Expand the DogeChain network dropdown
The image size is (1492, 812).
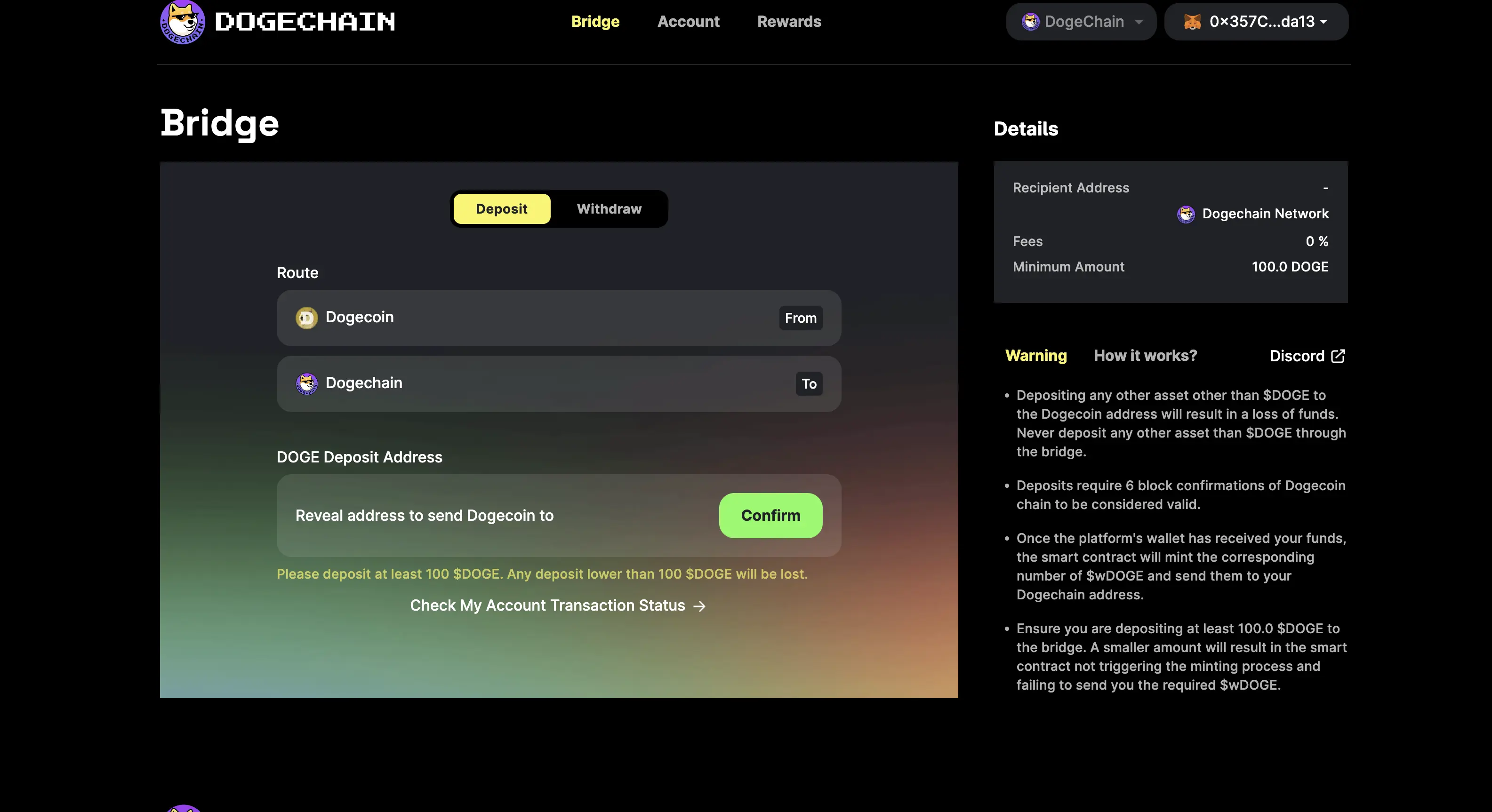tap(1081, 22)
